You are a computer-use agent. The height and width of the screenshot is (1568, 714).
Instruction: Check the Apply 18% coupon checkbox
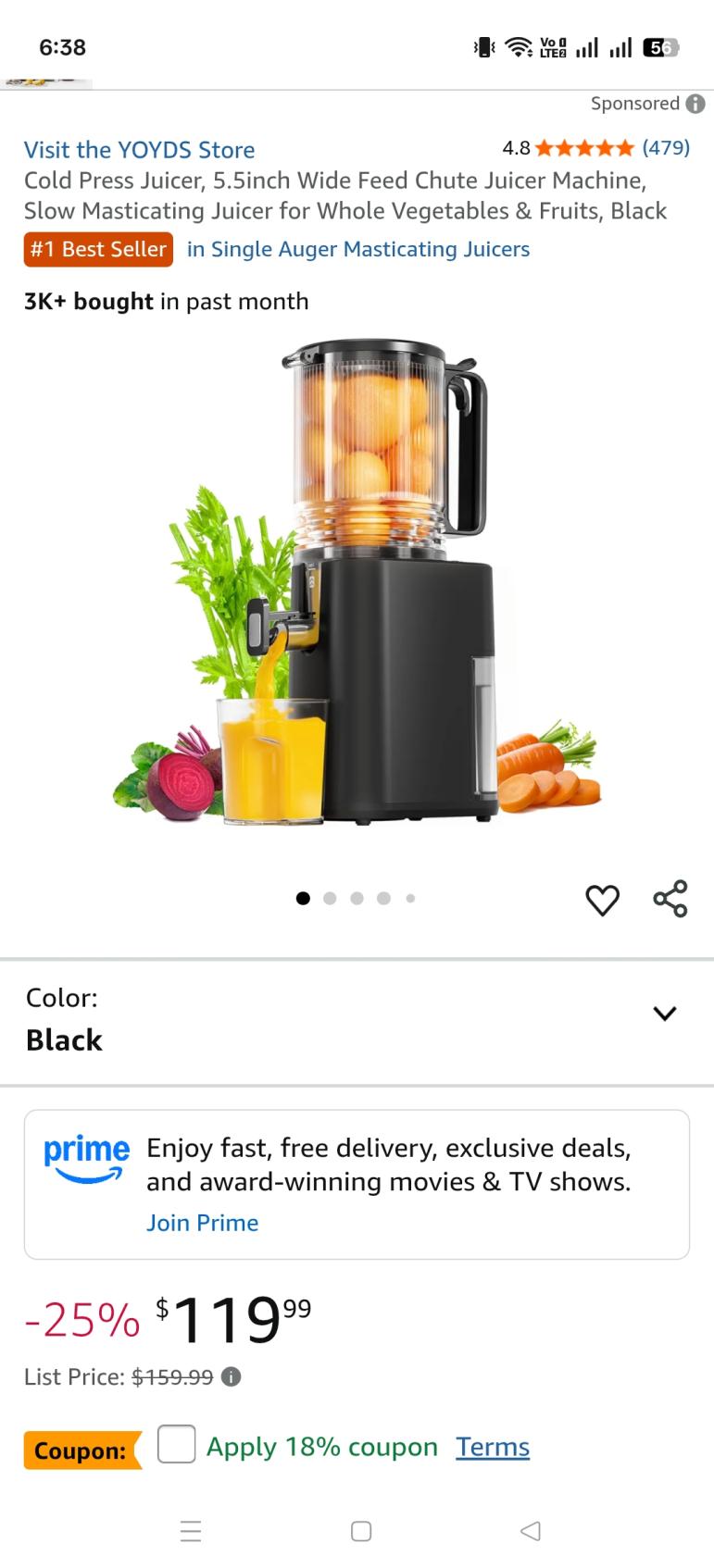click(x=176, y=1444)
